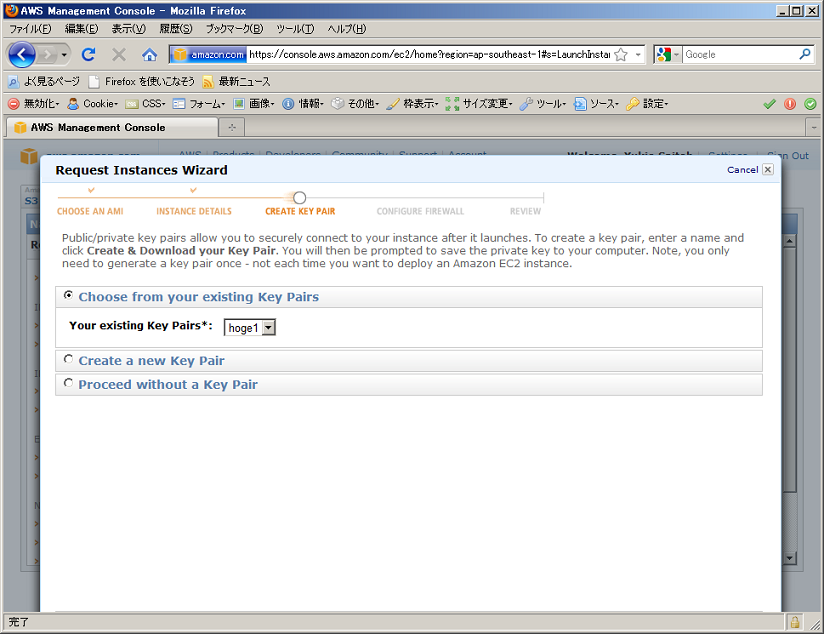Go to the Firefox home page icon

[149, 54]
